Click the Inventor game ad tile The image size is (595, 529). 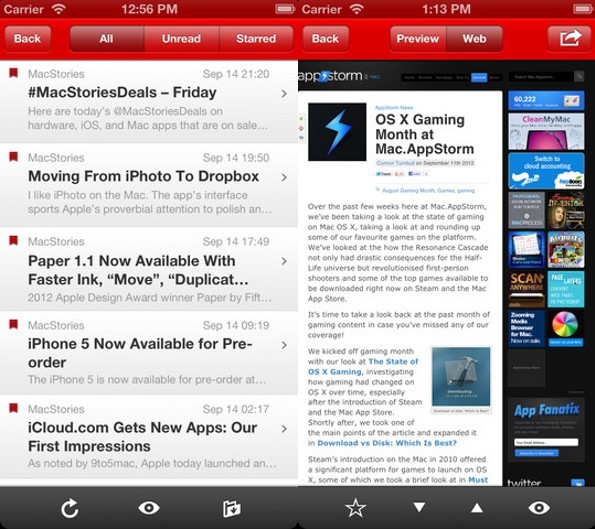coord(566,210)
